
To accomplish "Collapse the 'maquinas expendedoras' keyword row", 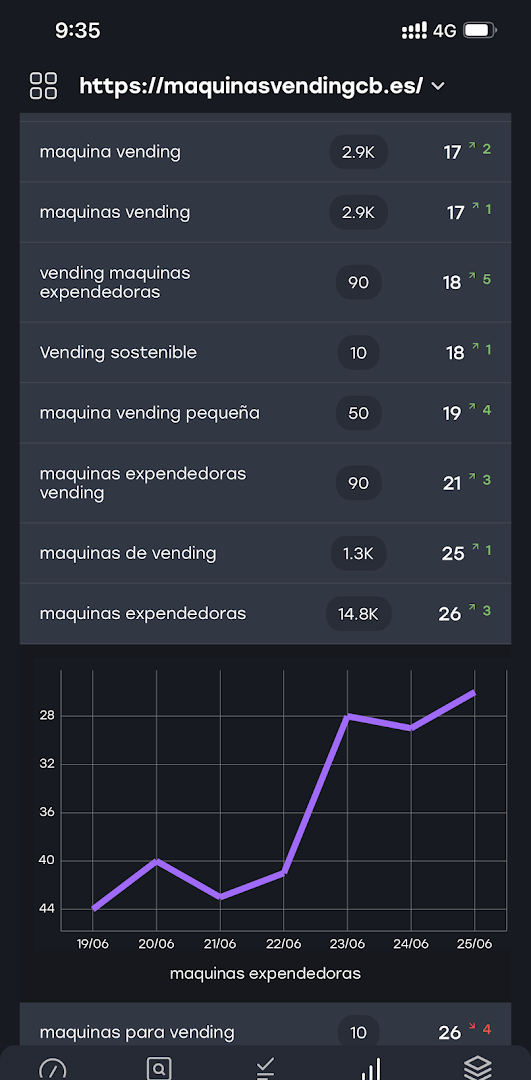I will (265, 614).
